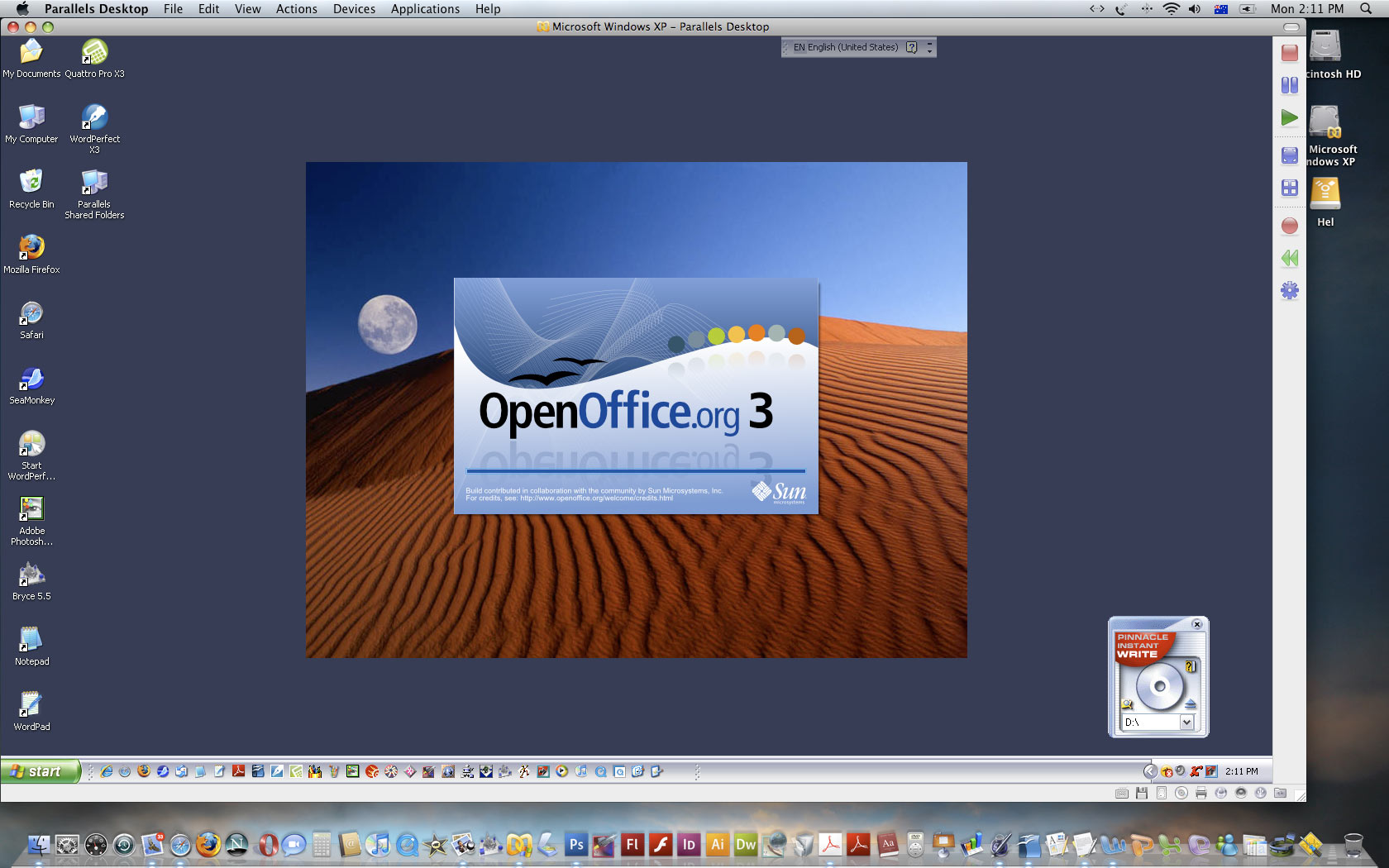Screen dimensions: 1389x868
Task: Open the View menu
Action: [247, 9]
